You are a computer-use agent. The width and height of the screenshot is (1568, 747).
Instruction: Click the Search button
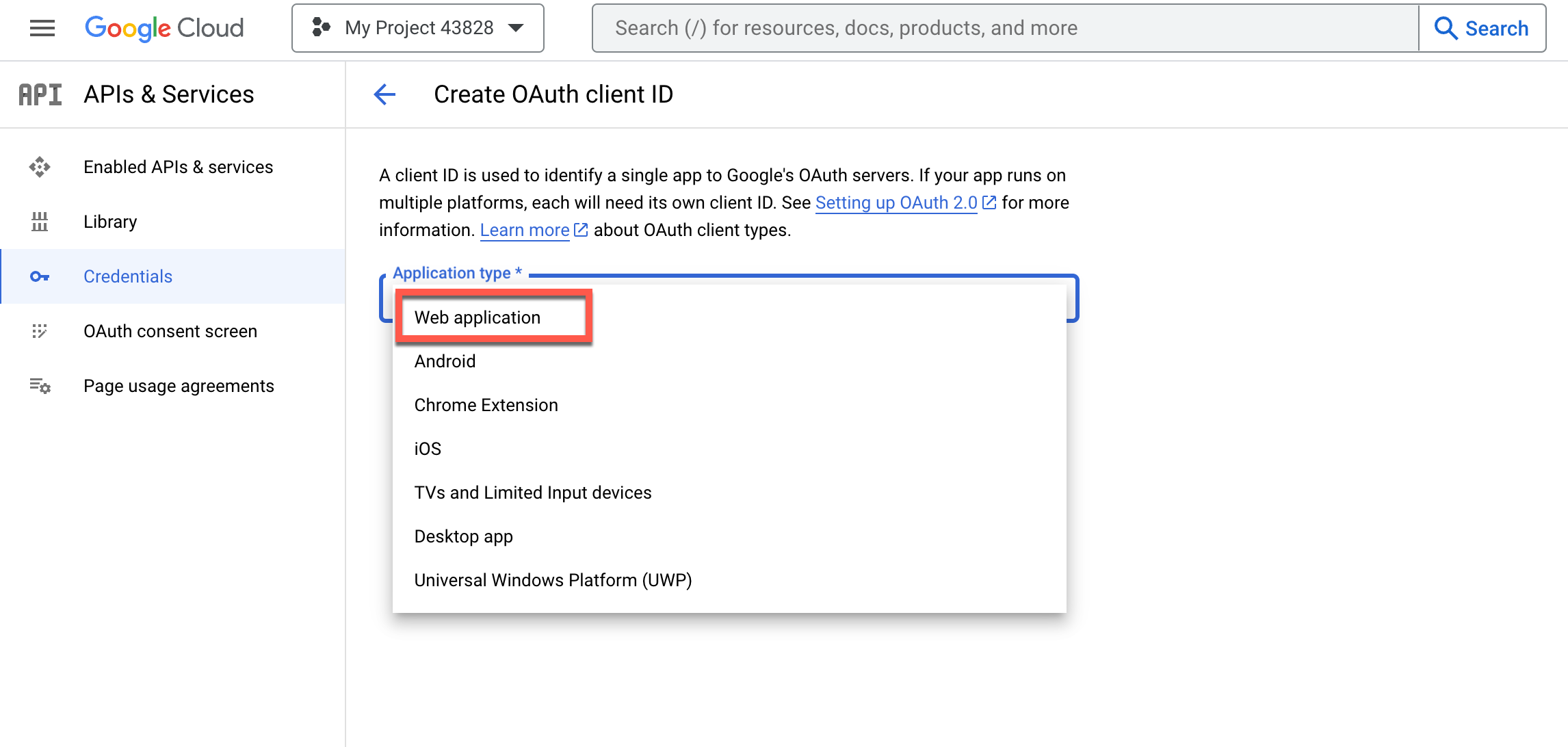(x=1482, y=28)
